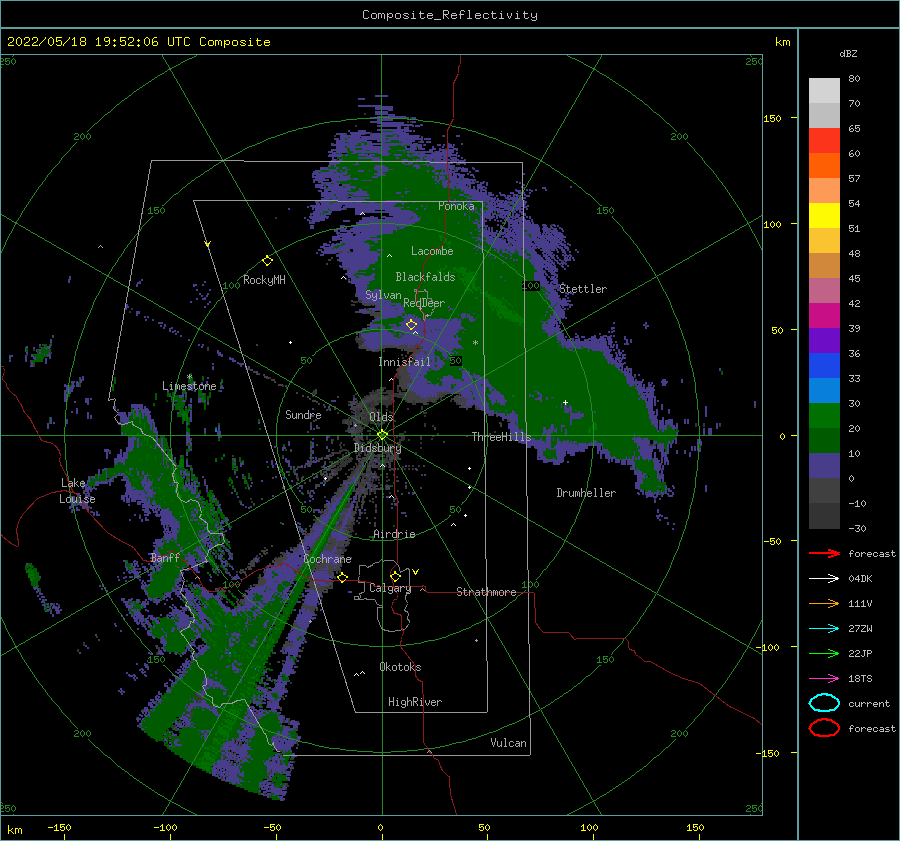Click the Drumheller label
Image resolution: width=900 pixels, height=841 pixels.
(586, 493)
